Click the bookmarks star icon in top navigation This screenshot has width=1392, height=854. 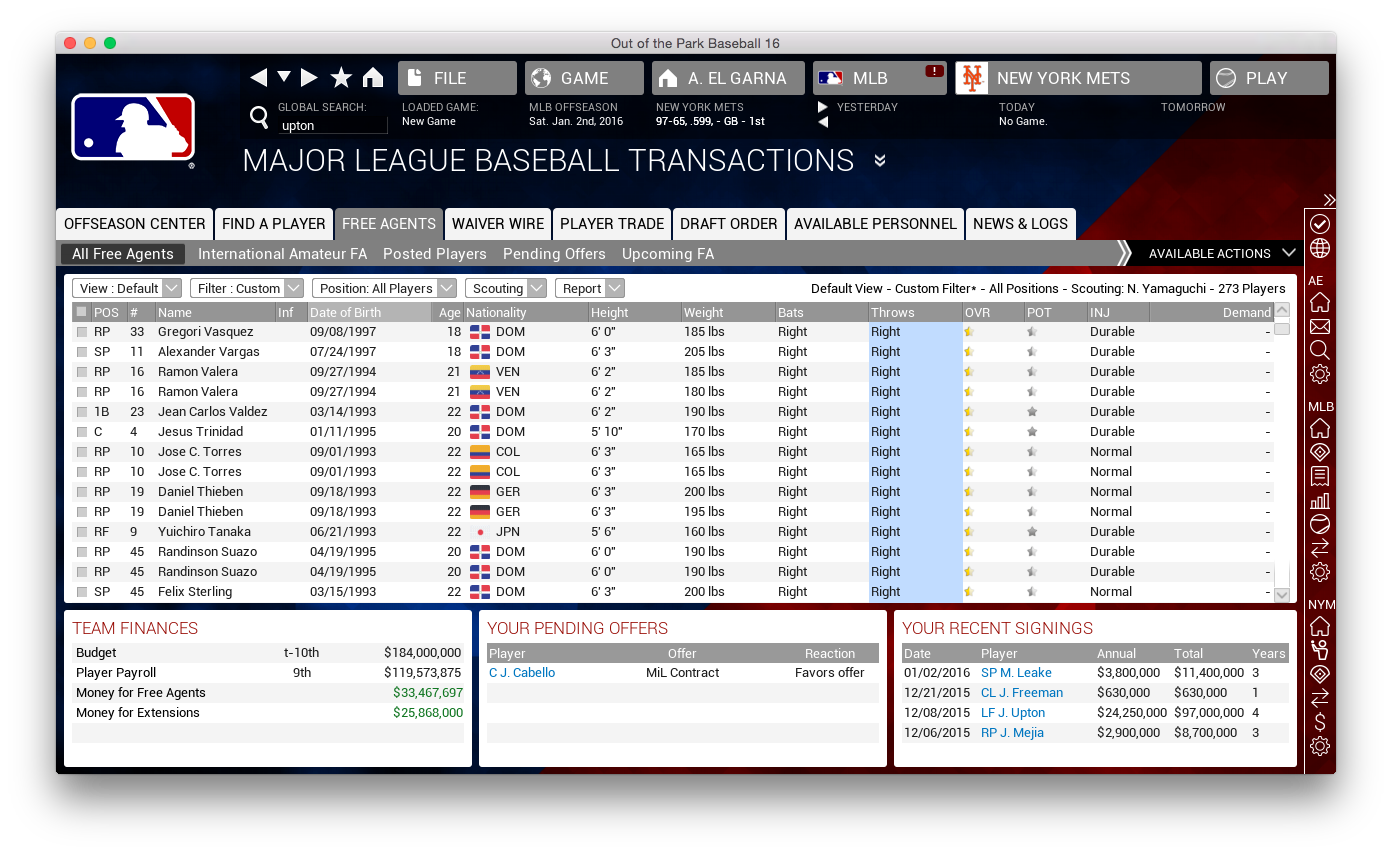tap(341, 78)
